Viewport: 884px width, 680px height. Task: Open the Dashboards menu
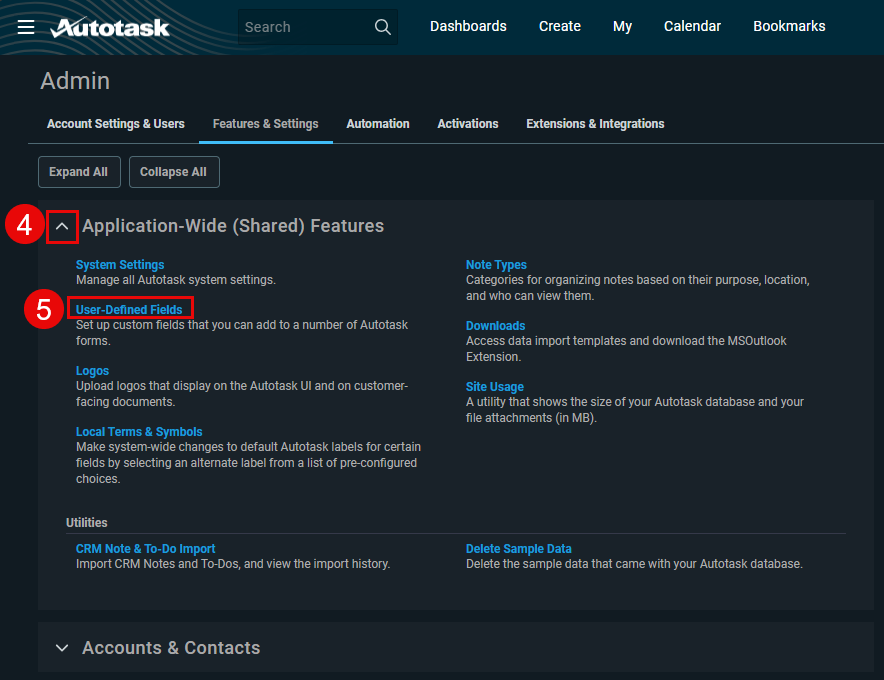468,27
